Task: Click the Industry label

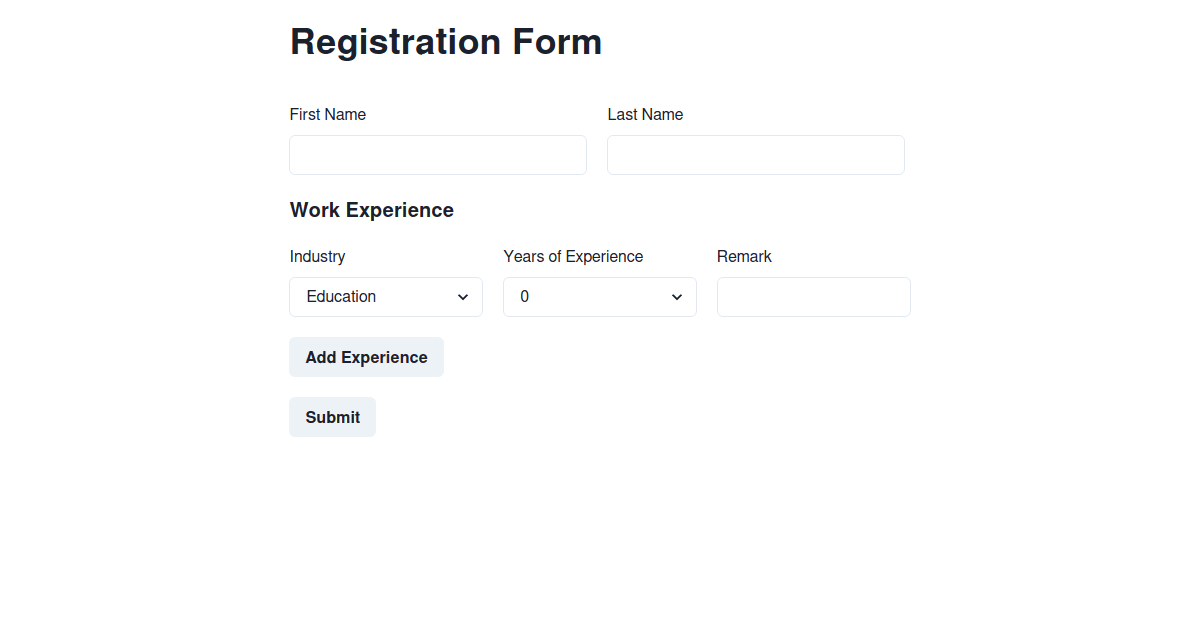Action: pos(317,256)
